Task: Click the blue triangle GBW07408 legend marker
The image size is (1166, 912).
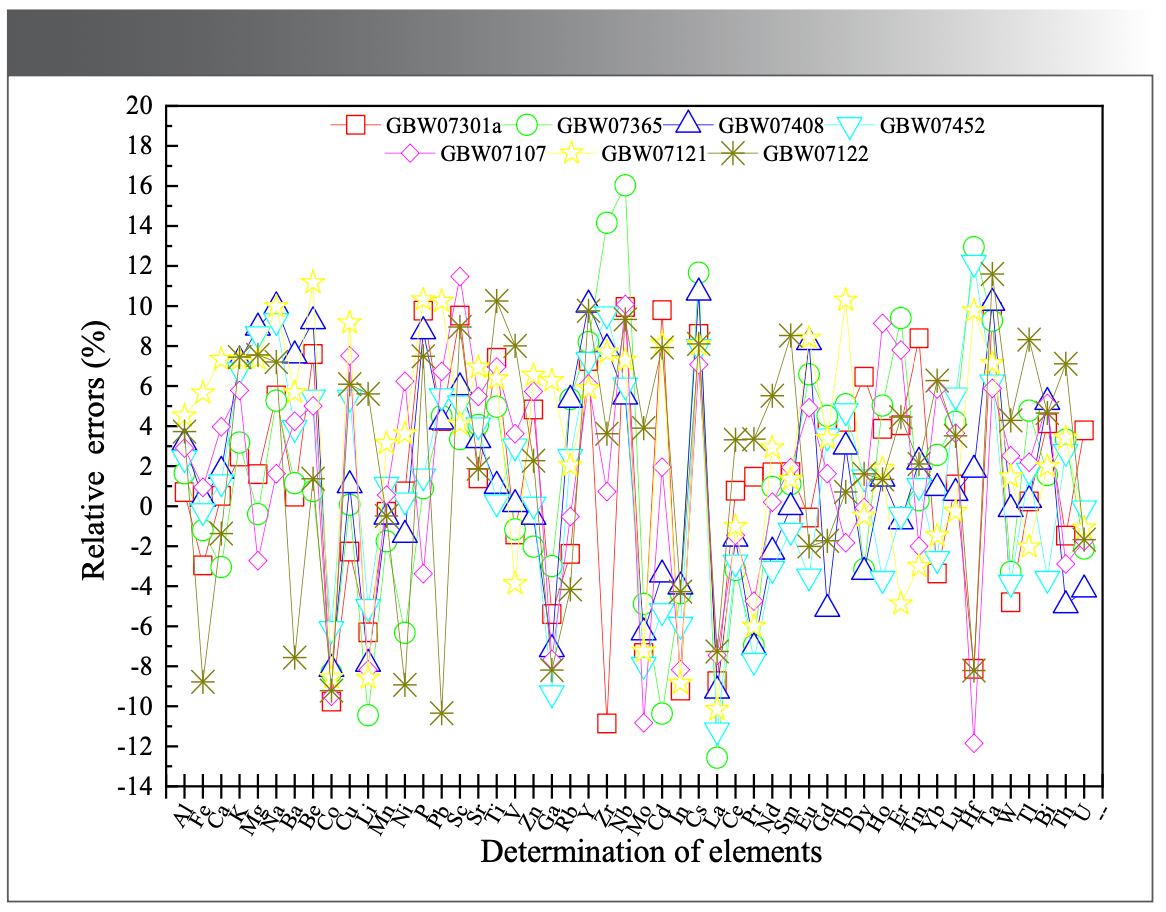Action: pyautogui.click(x=689, y=123)
